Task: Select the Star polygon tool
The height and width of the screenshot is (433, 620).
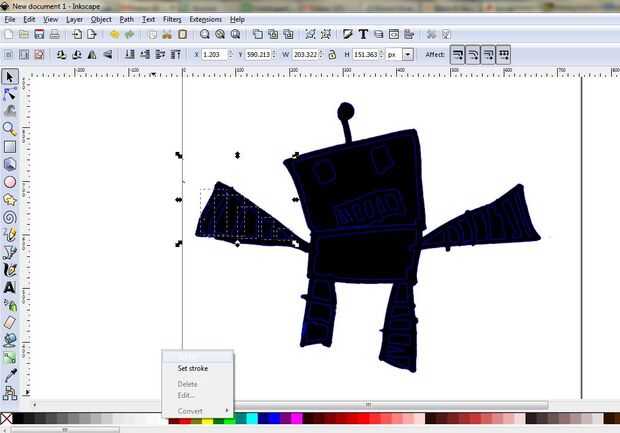Action: (x=10, y=200)
